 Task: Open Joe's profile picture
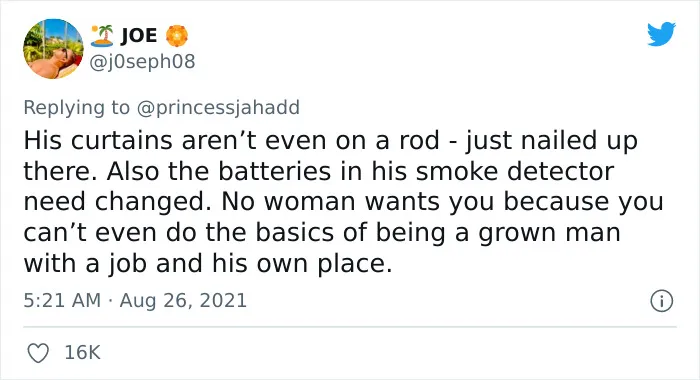(53, 49)
